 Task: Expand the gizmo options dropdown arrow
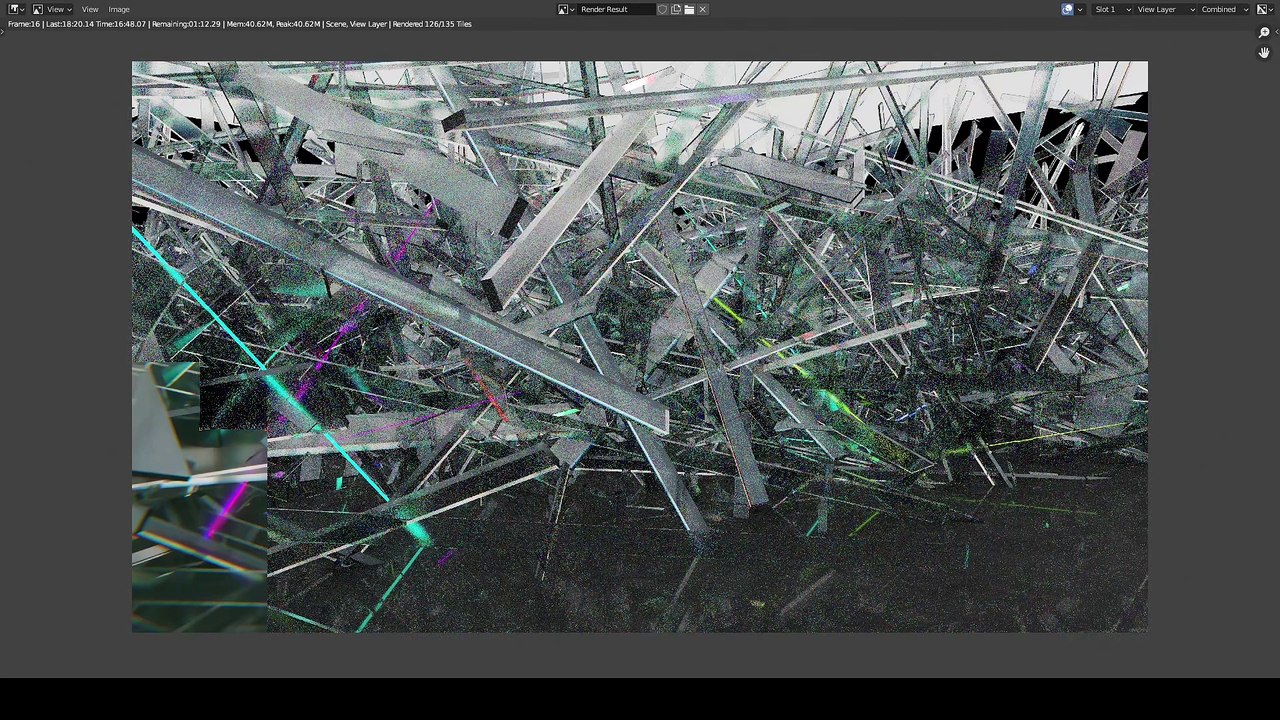1080,9
